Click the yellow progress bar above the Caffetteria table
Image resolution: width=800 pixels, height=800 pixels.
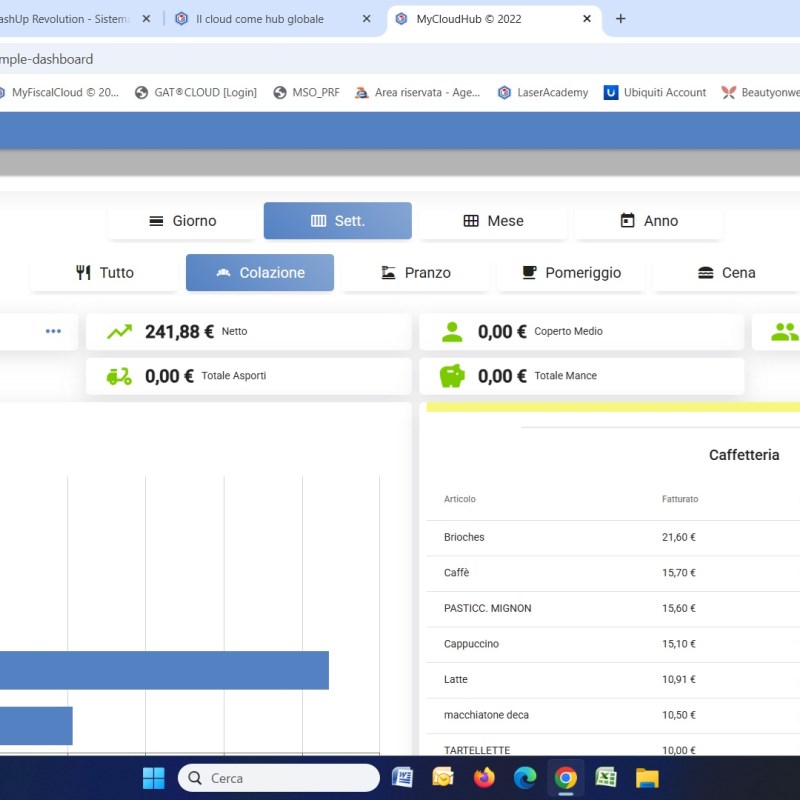pos(610,408)
